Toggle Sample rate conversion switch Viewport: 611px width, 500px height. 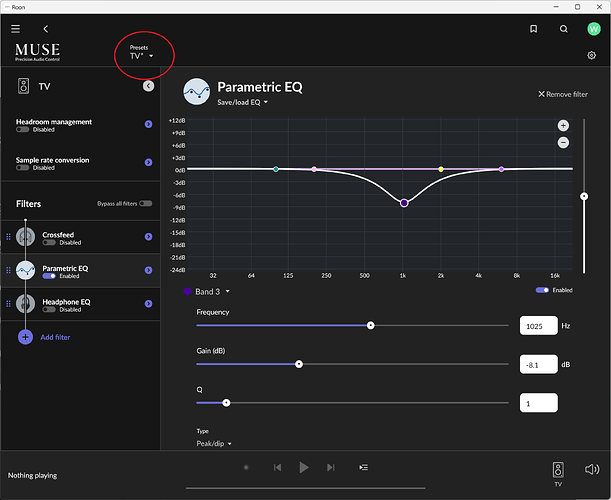[x=23, y=168]
